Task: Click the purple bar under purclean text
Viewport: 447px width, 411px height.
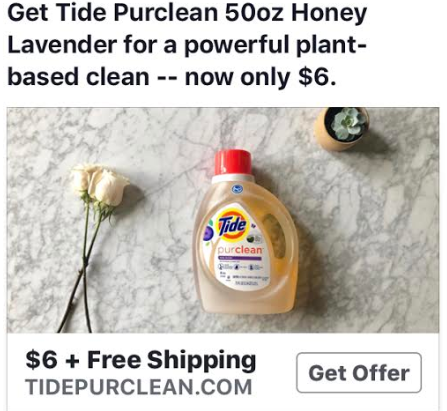Action: (240, 258)
